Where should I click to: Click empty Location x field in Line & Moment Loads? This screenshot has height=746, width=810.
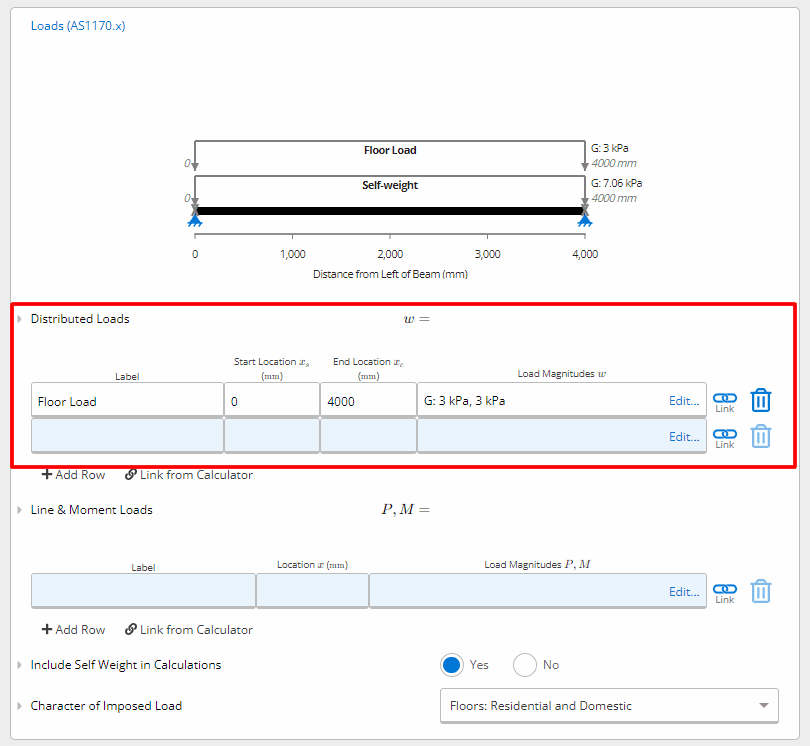312,591
